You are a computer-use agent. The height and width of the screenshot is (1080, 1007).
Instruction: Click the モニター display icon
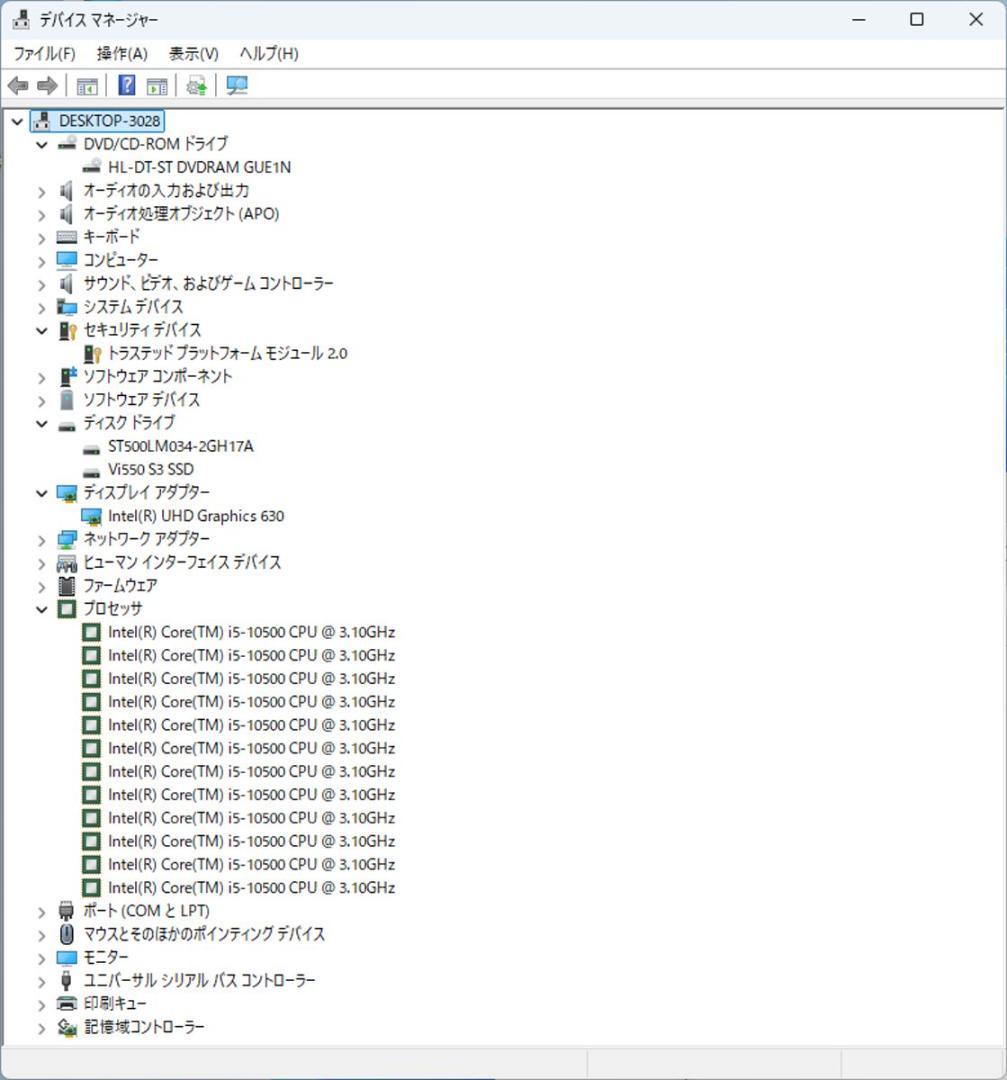pyautogui.click(x=67, y=957)
